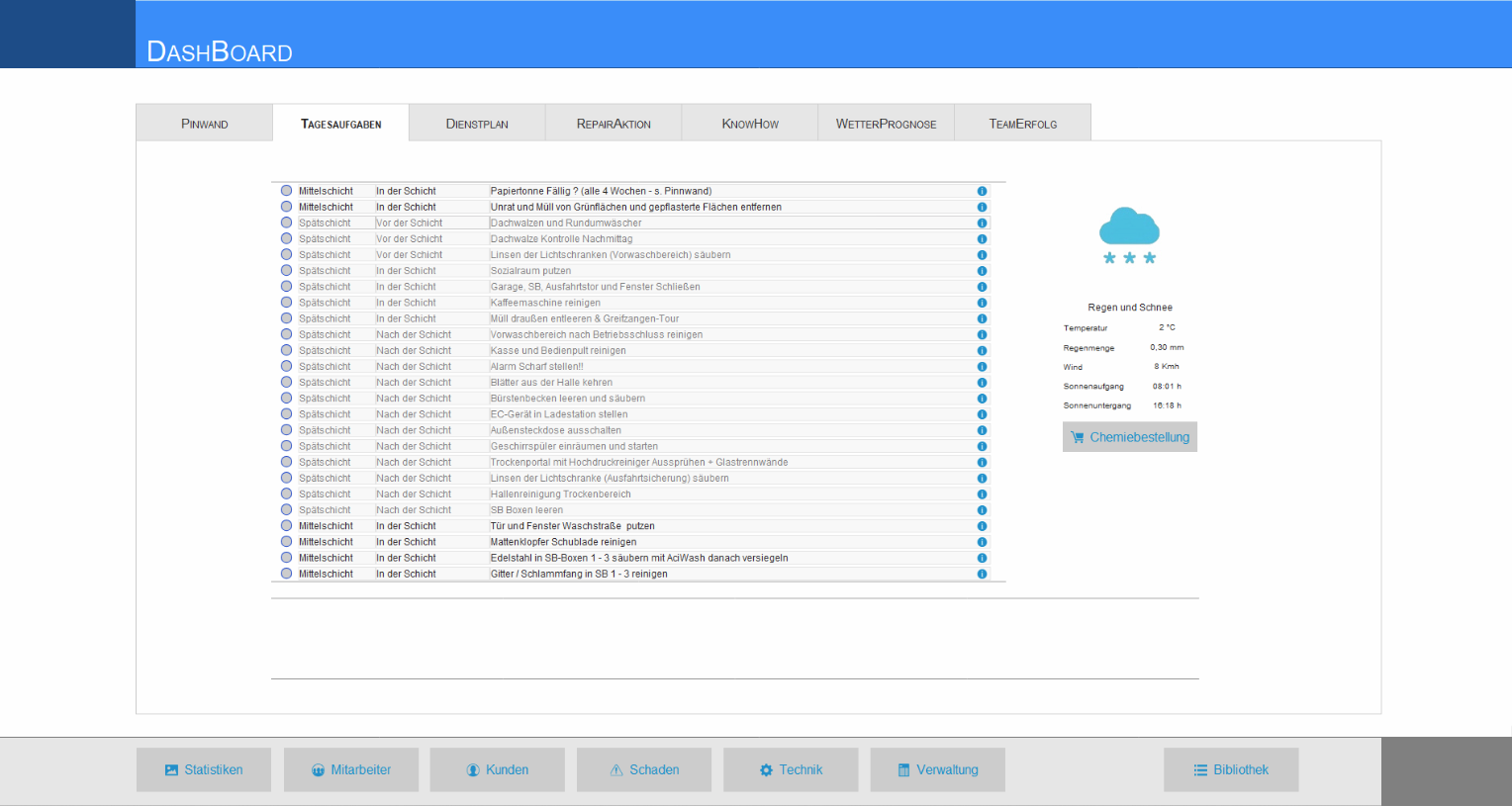Click the Chemiebestellung button

pos(1130,437)
